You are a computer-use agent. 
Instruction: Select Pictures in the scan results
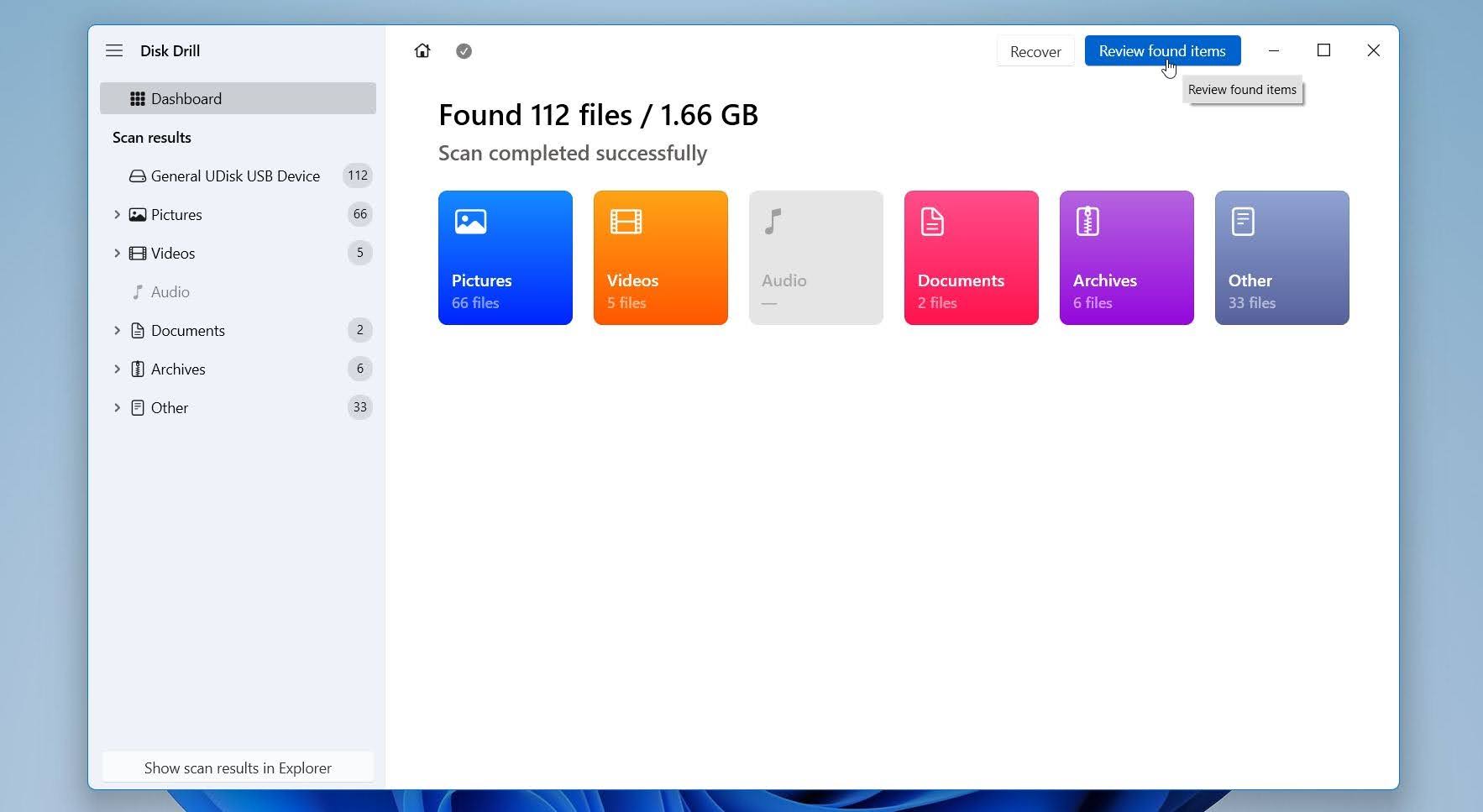point(238,214)
